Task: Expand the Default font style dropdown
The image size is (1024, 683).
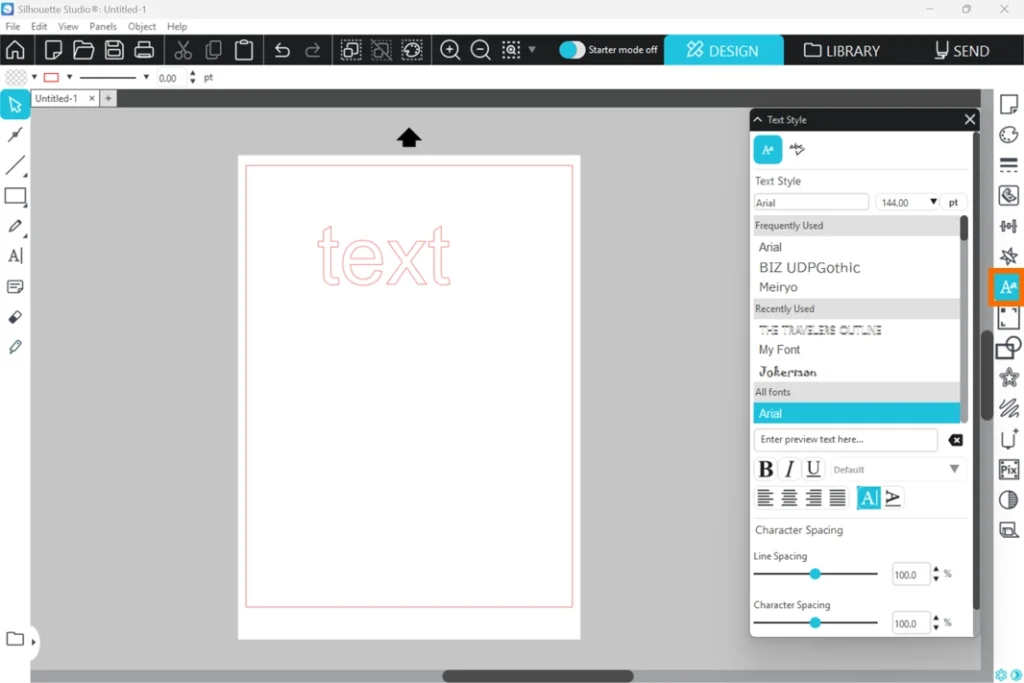Action: pyautogui.click(x=953, y=469)
